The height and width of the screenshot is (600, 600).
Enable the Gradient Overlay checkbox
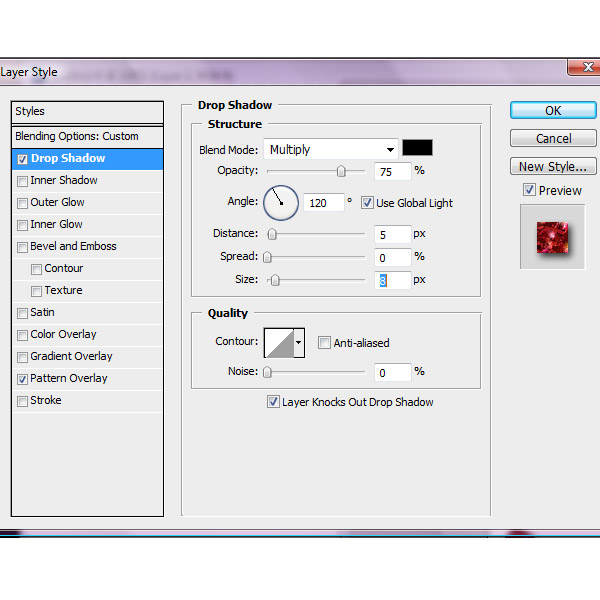(22, 357)
